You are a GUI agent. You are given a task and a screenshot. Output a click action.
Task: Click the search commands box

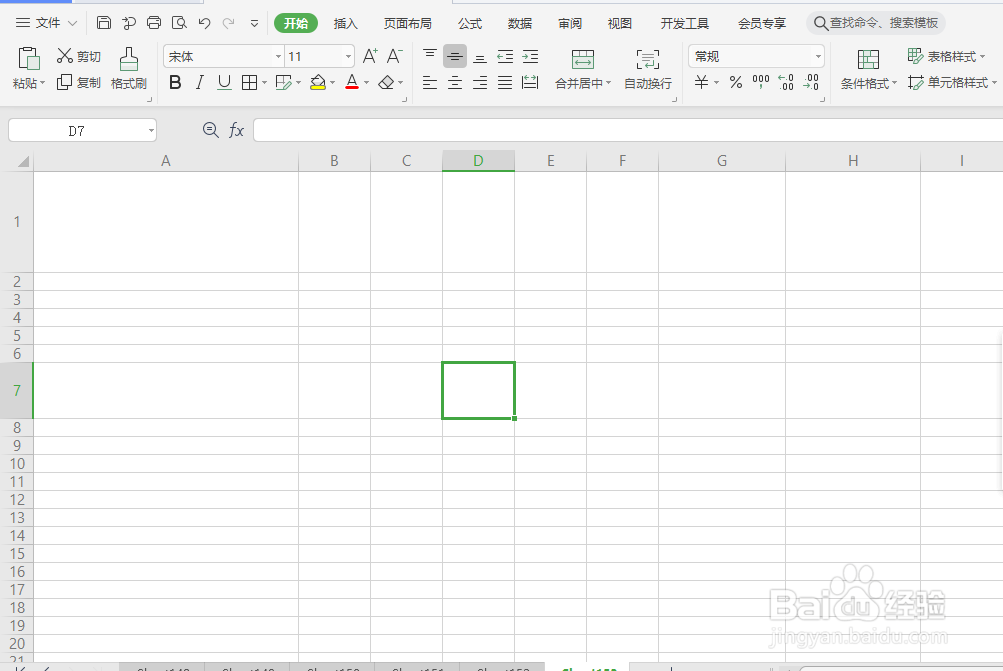[876, 23]
